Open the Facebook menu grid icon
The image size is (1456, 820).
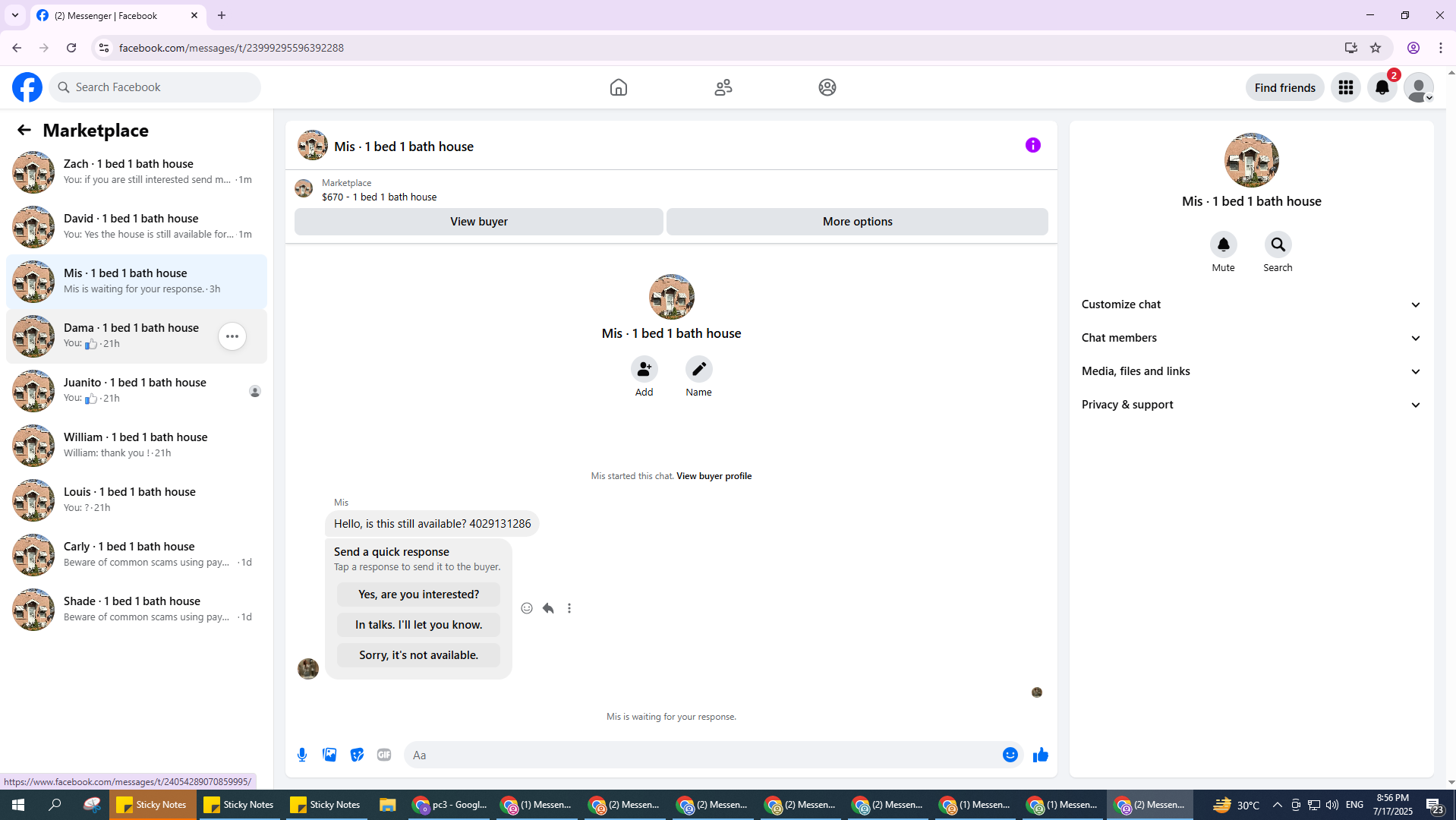1346,87
